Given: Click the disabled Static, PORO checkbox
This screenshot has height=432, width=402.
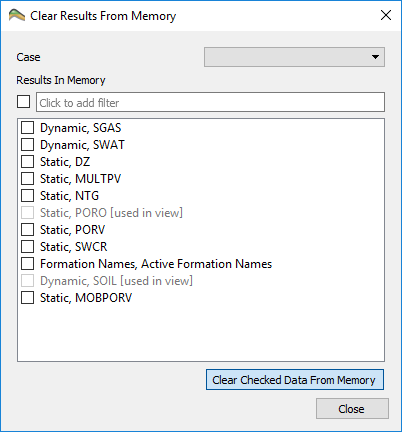Looking at the screenshot, I should [27, 213].
